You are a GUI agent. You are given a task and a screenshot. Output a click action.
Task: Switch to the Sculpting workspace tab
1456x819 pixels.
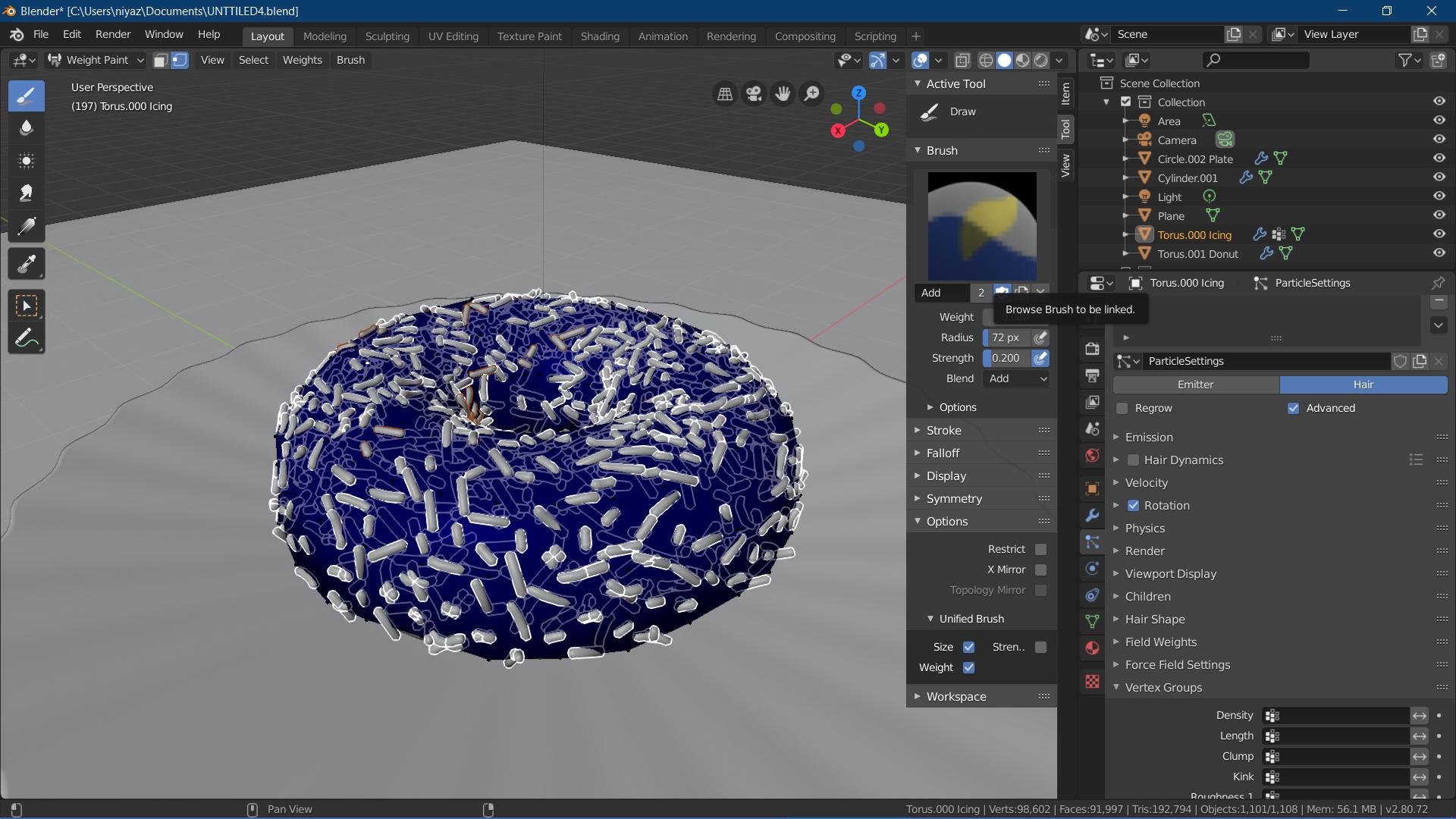(387, 36)
